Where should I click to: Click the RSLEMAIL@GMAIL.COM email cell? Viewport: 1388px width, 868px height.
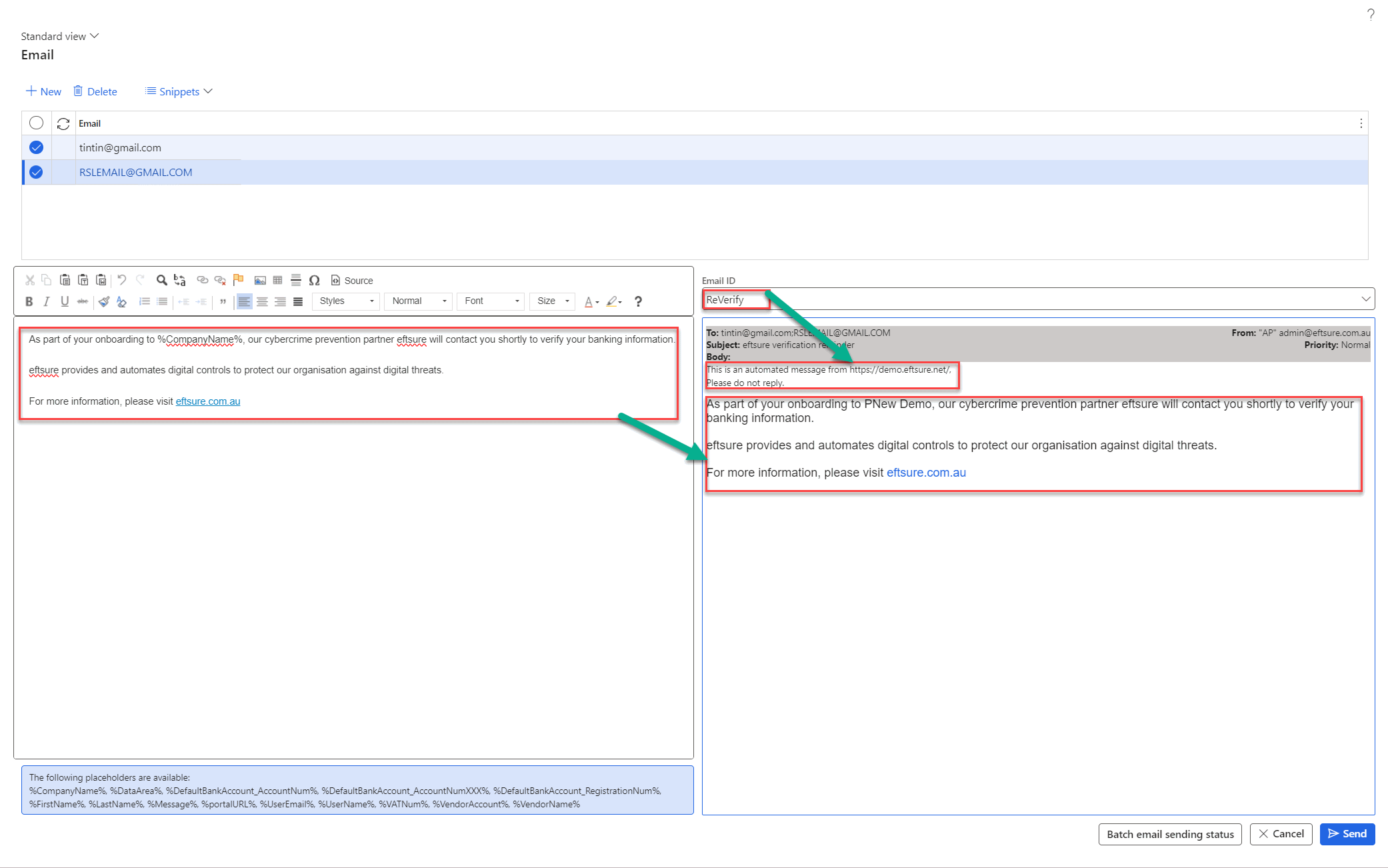tap(135, 172)
